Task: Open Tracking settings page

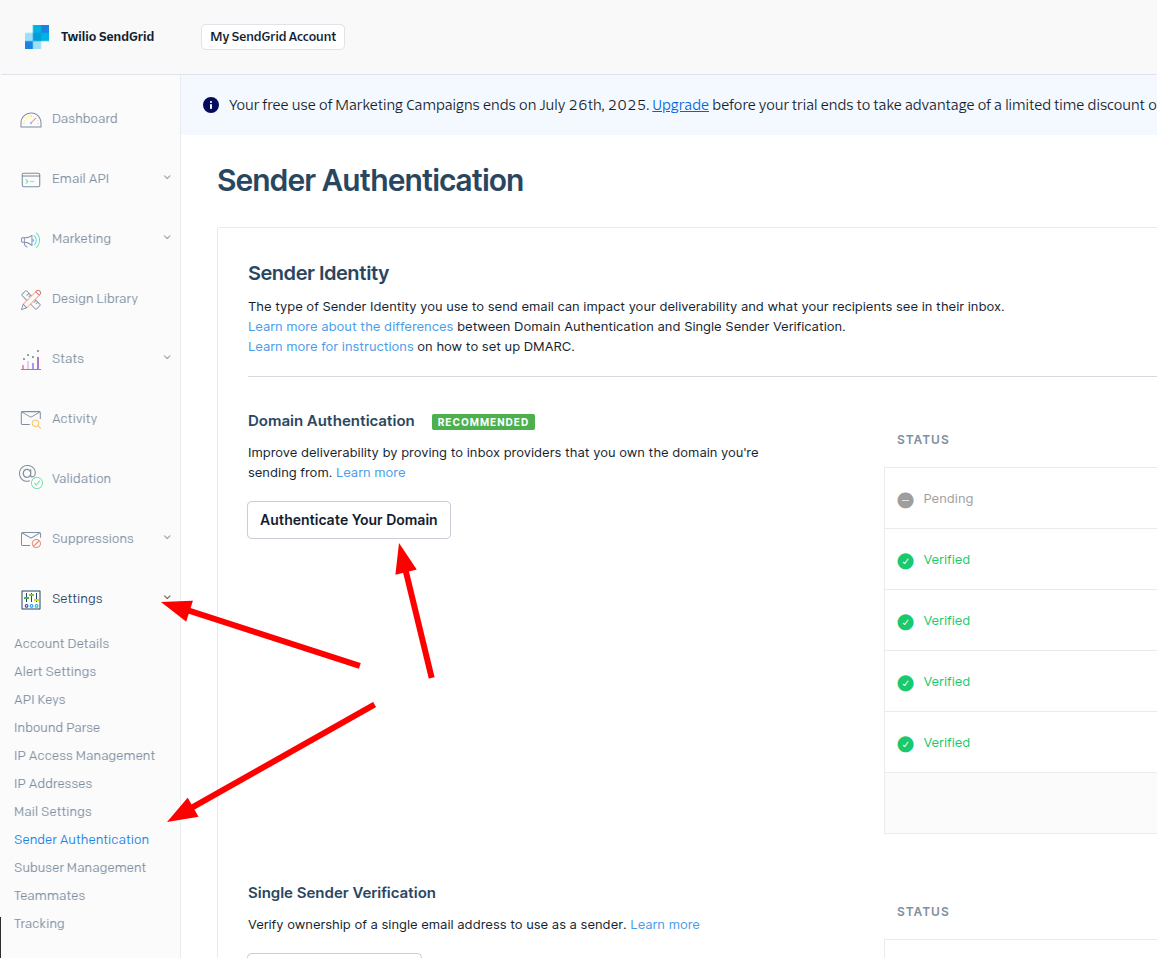Action: coord(39,924)
